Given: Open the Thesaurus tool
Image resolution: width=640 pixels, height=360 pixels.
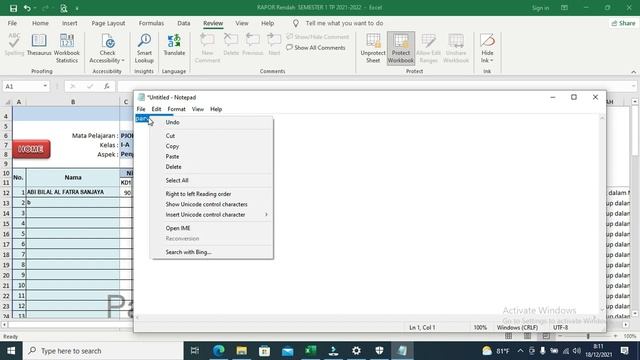Looking at the screenshot, I should point(39,45).
